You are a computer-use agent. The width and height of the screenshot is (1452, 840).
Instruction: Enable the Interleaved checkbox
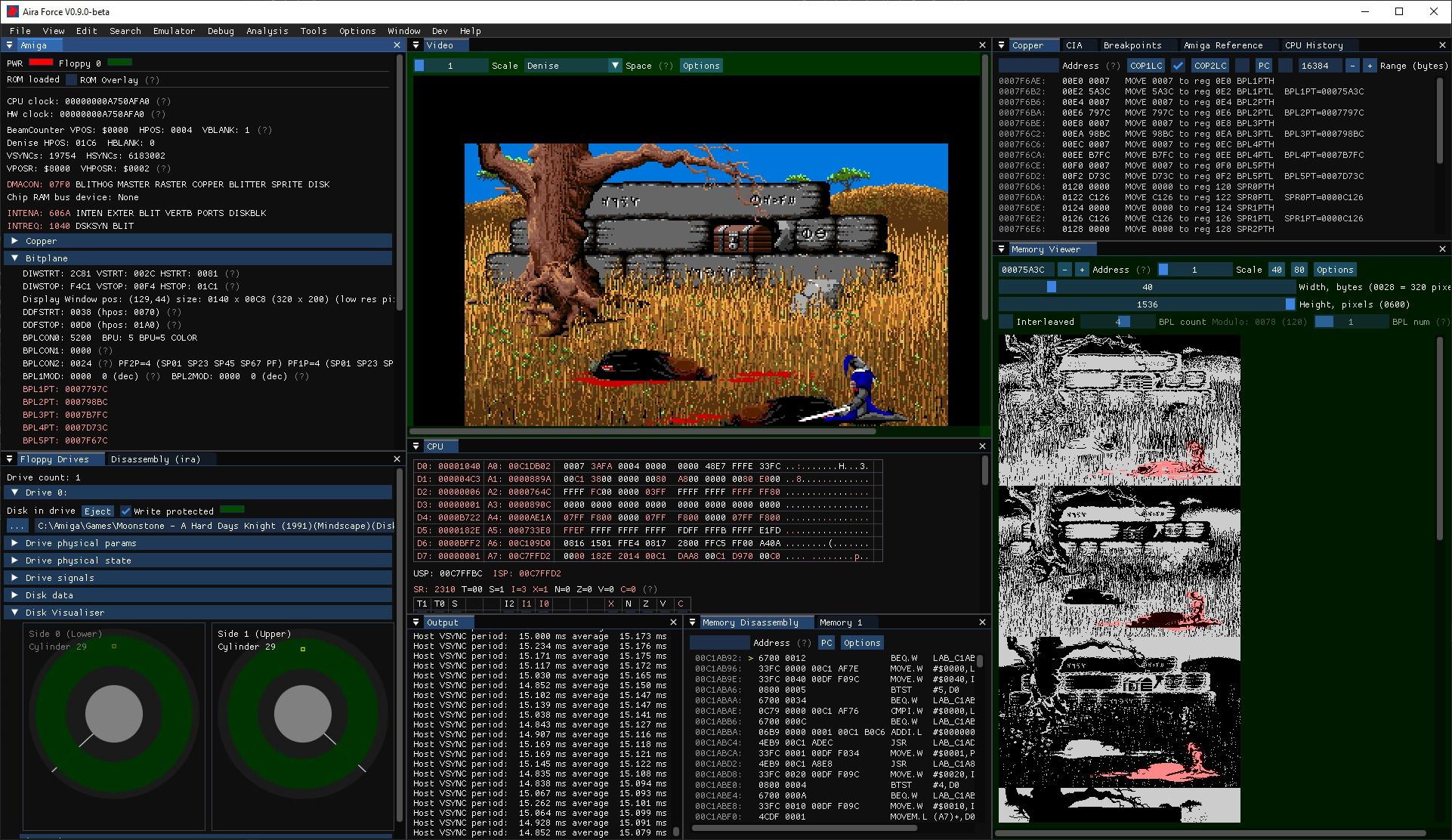pos(1006,322)
